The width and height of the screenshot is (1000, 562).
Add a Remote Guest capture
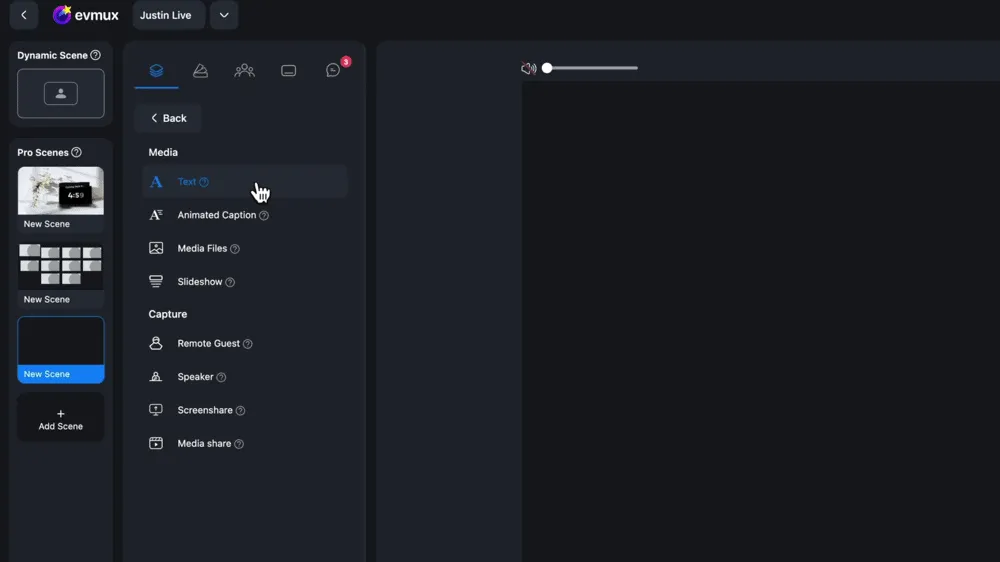point(208,344)
